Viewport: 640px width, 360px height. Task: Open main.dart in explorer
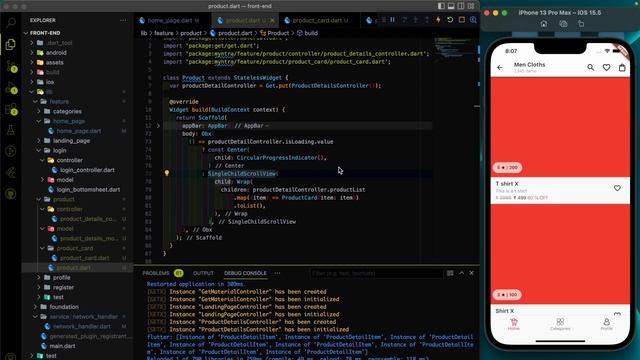point(62,346)
